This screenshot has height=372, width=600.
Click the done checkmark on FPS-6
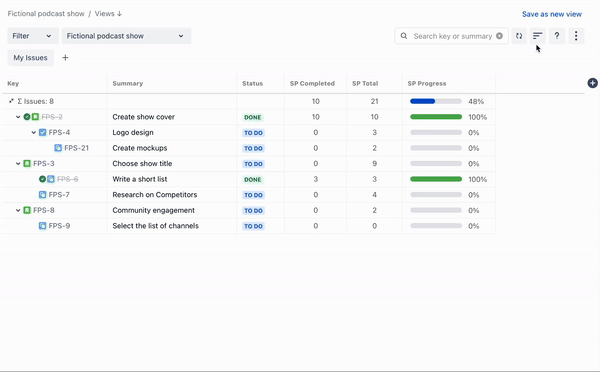[42, 179]
